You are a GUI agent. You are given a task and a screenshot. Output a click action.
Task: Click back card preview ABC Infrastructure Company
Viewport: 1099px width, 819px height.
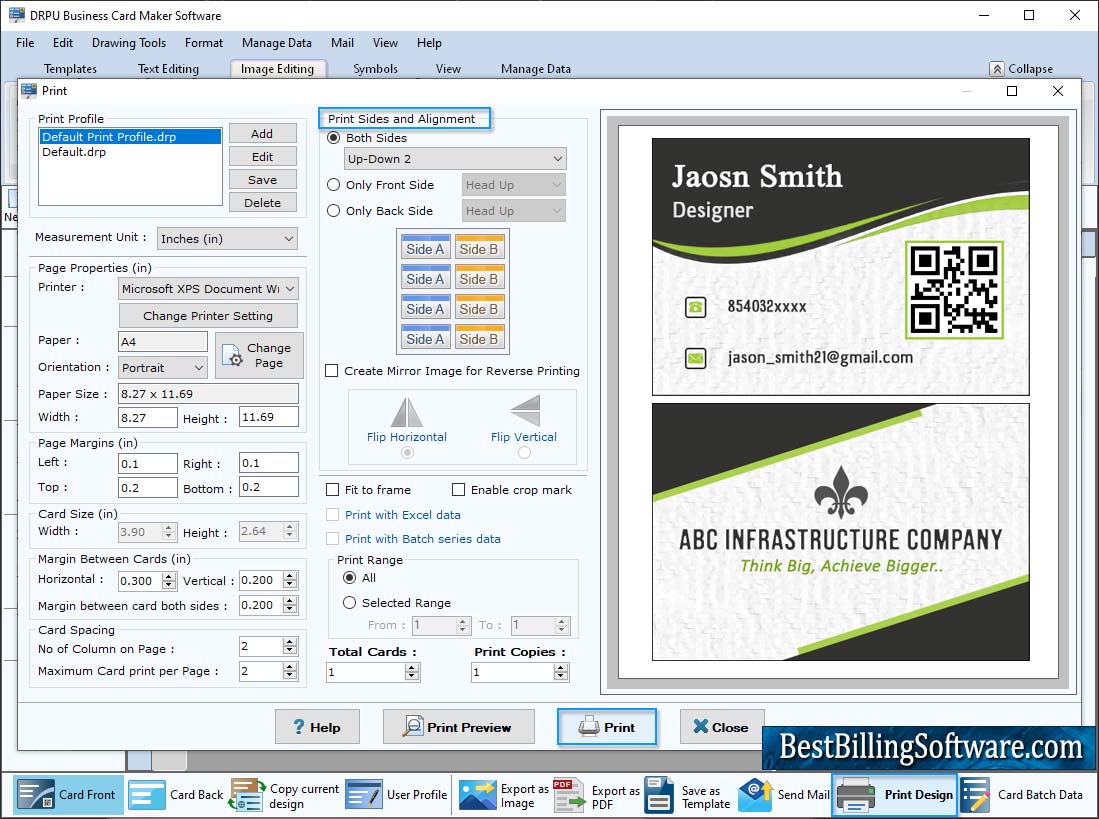pos(840,532)
